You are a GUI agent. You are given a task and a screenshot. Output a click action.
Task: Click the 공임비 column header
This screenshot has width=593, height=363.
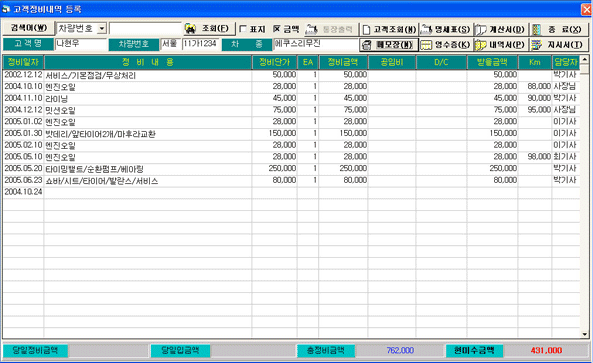click(392, 62)
